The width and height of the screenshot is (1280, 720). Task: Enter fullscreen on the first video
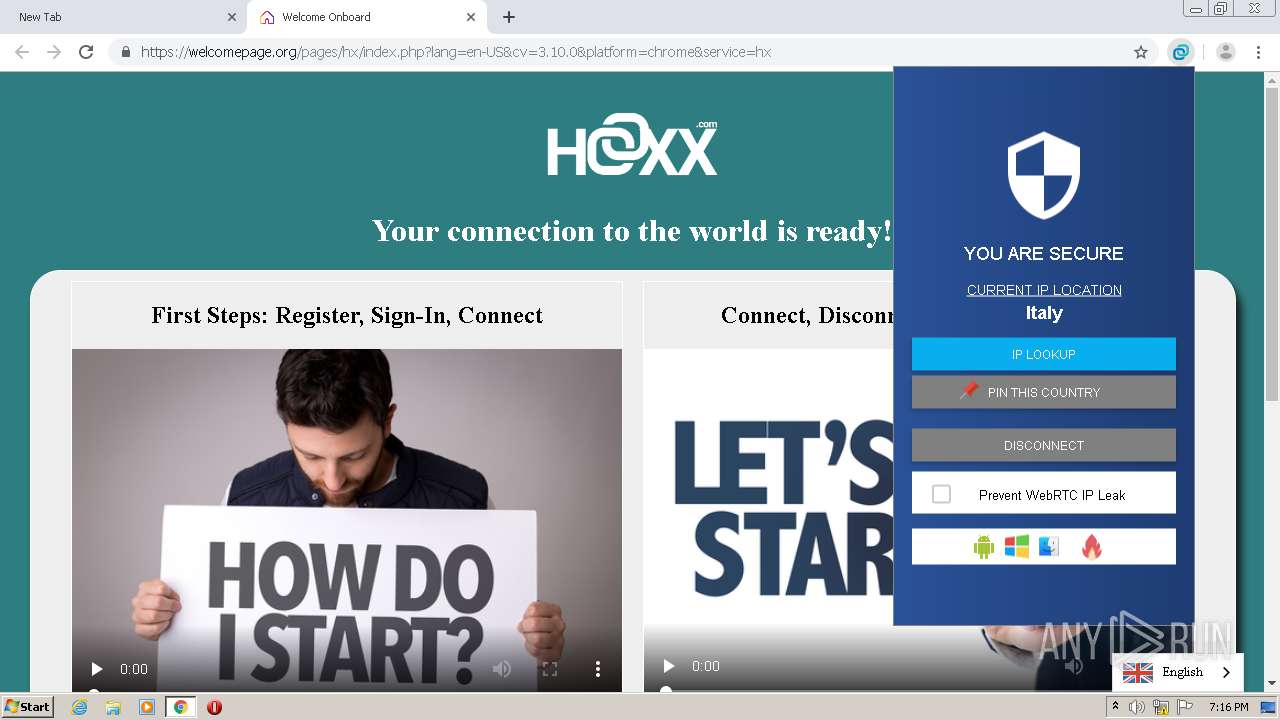coord(550,669)
